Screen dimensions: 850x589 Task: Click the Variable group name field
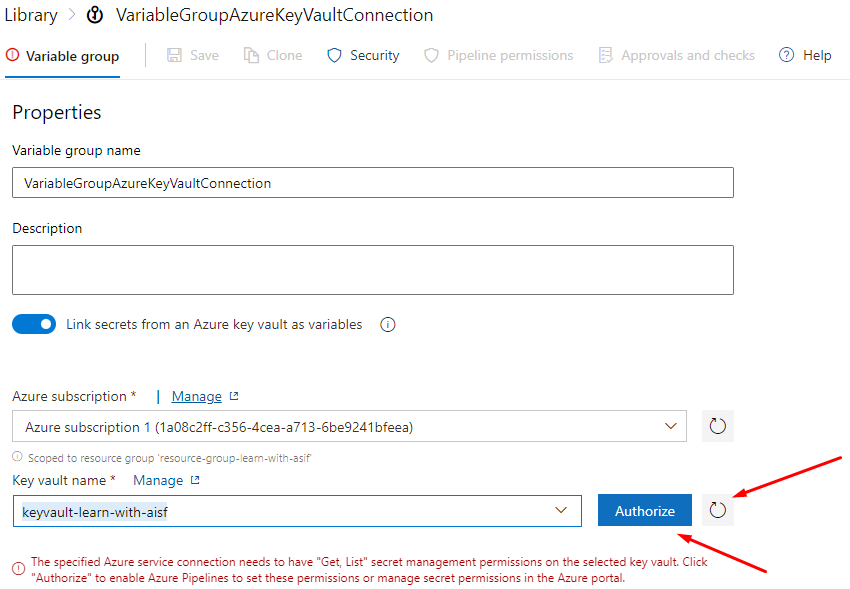coord(372,183)
